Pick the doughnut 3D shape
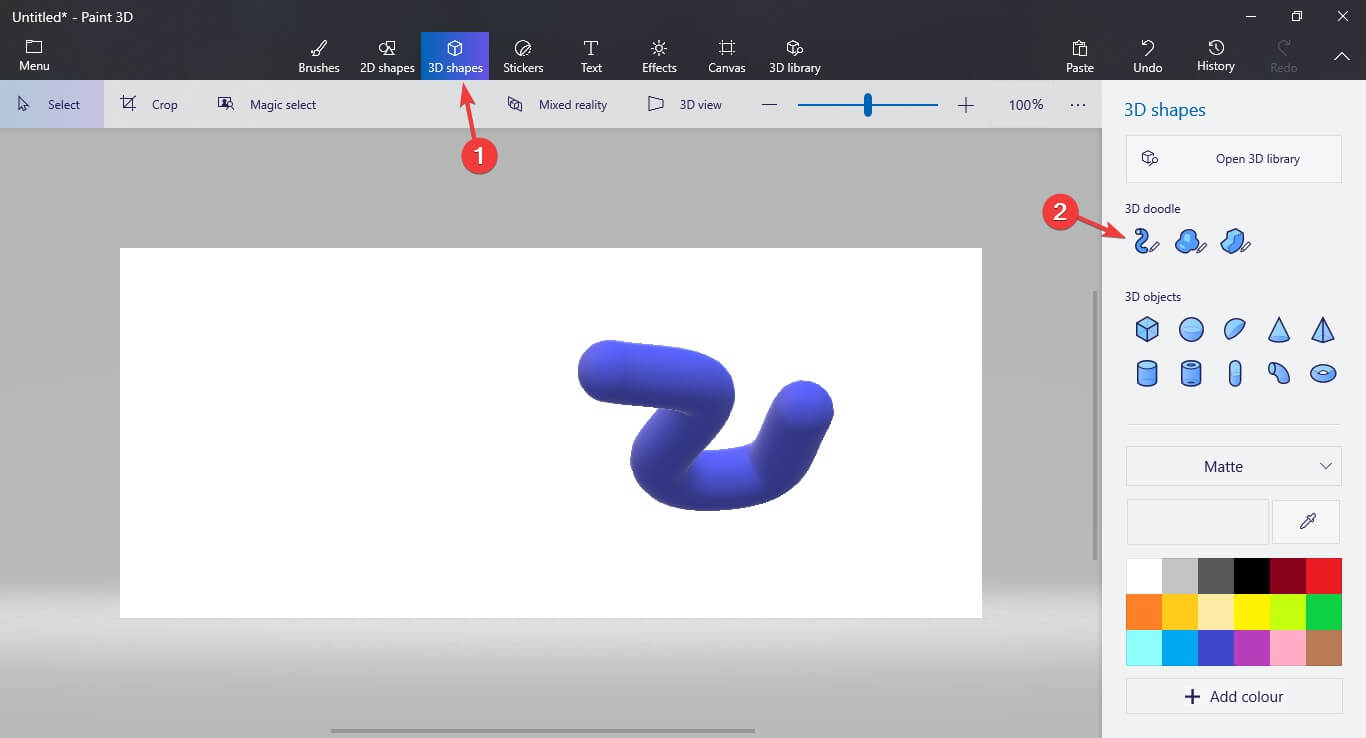This screenshot has height=738, width=1366. tap(1322, 372)
